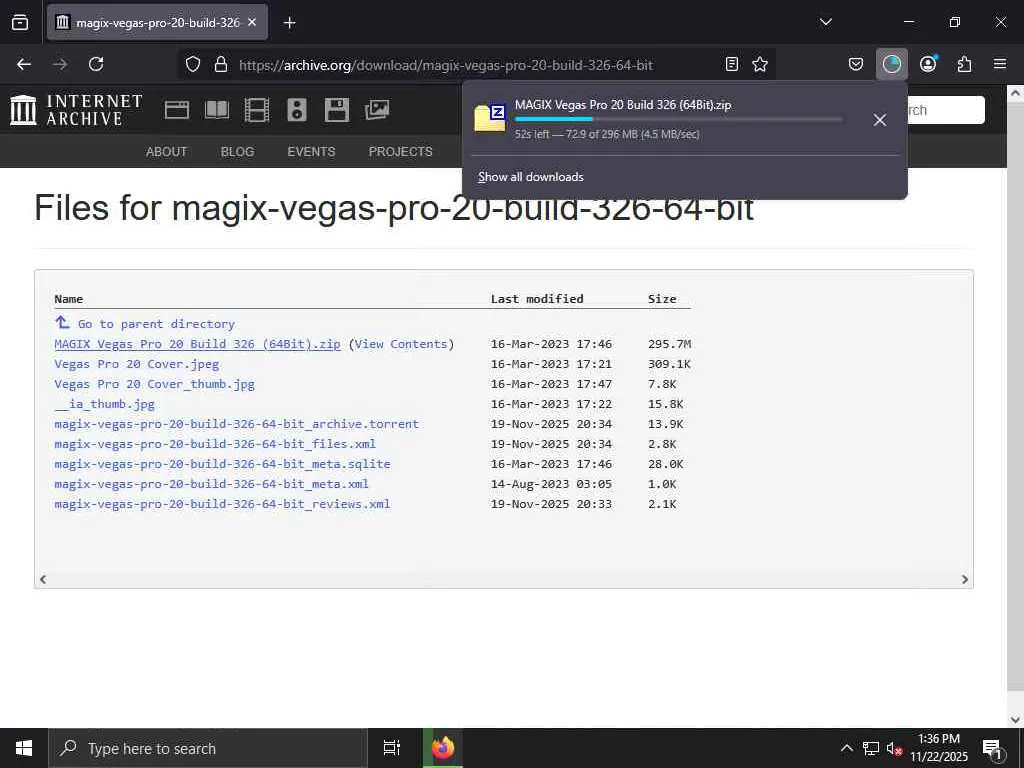Click the page scrollbar down arrow
The width and height of the screenshot is (1024, 768).
[x=1015, y=720]
